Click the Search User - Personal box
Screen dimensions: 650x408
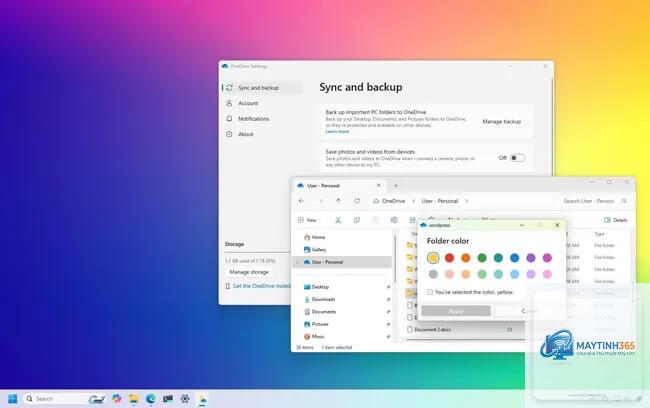pos(594,201)
